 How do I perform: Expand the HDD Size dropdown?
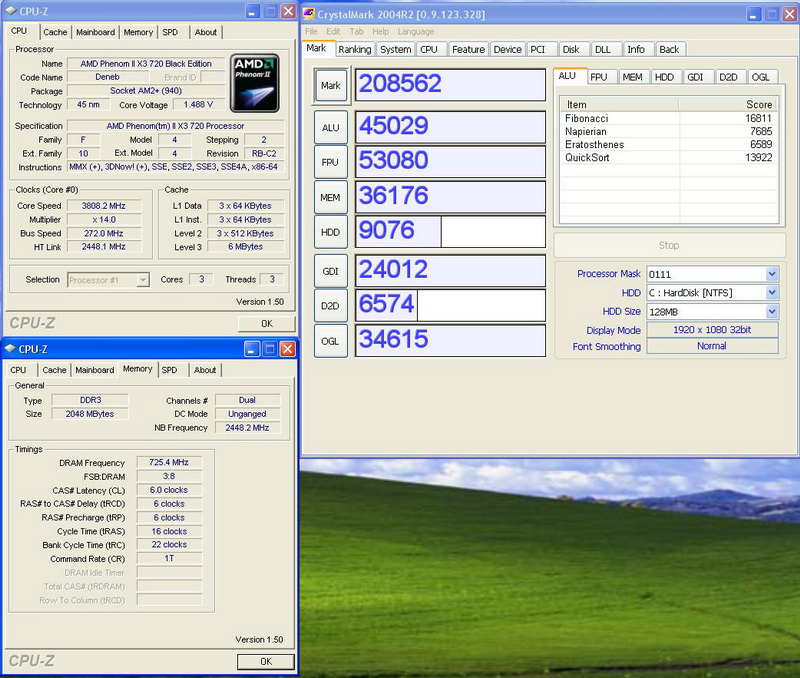coord(771,312)
